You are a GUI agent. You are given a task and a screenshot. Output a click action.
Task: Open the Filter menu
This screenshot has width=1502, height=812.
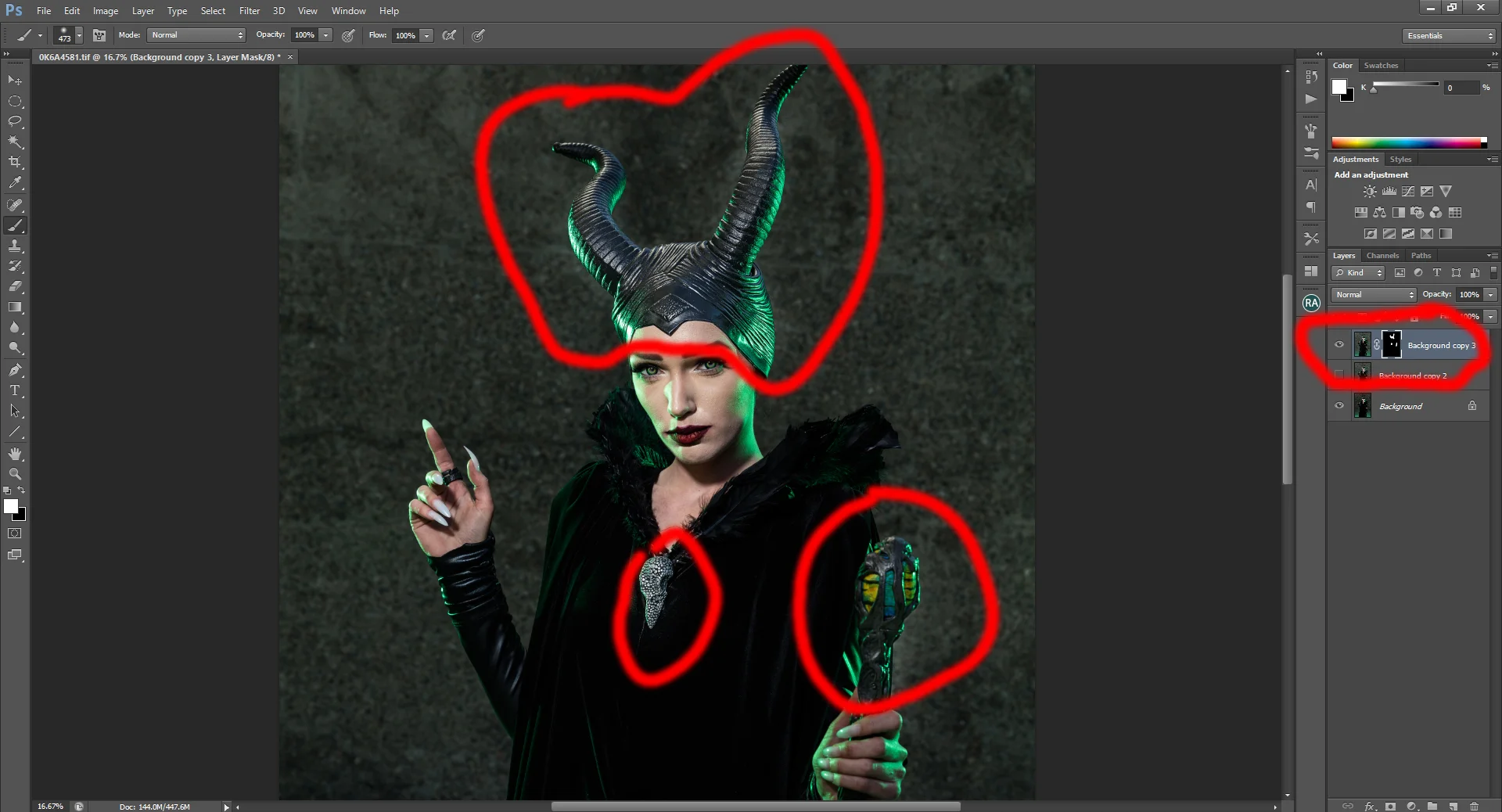[x=250, y=11]
